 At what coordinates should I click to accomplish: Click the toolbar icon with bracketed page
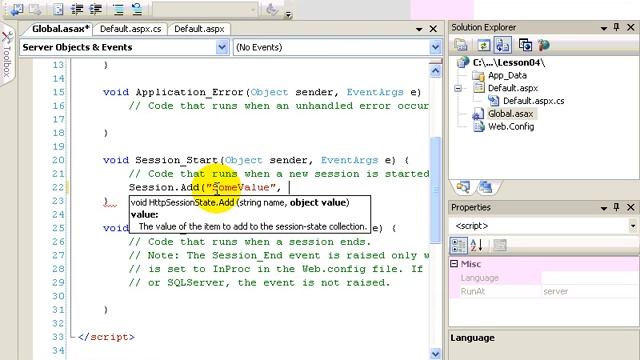(58, 9)
